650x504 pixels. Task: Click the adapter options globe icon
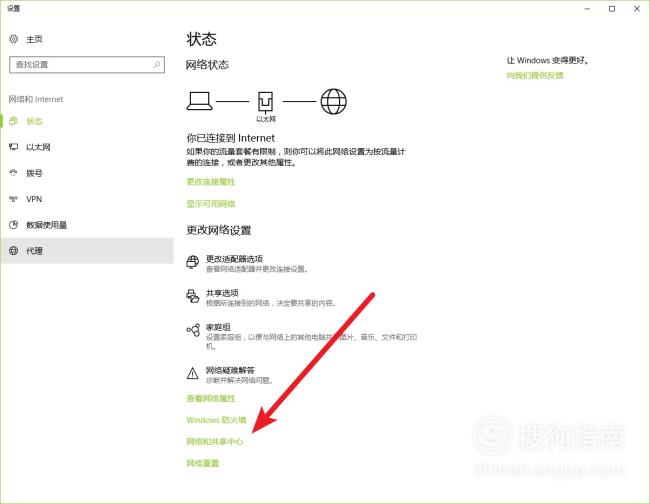coord(193,262)
